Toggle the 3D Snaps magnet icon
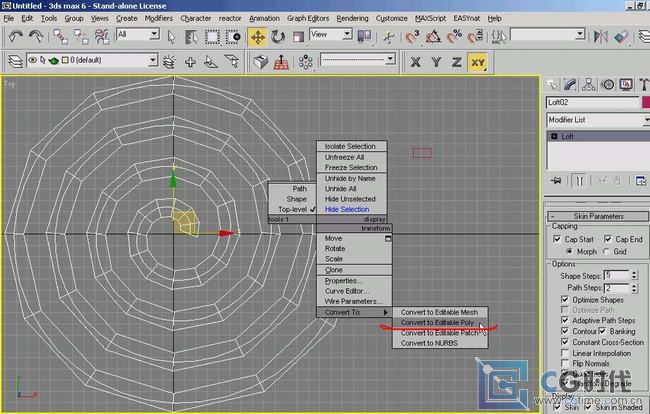Viewport: 650px width, 414px height. pos(412,37)
